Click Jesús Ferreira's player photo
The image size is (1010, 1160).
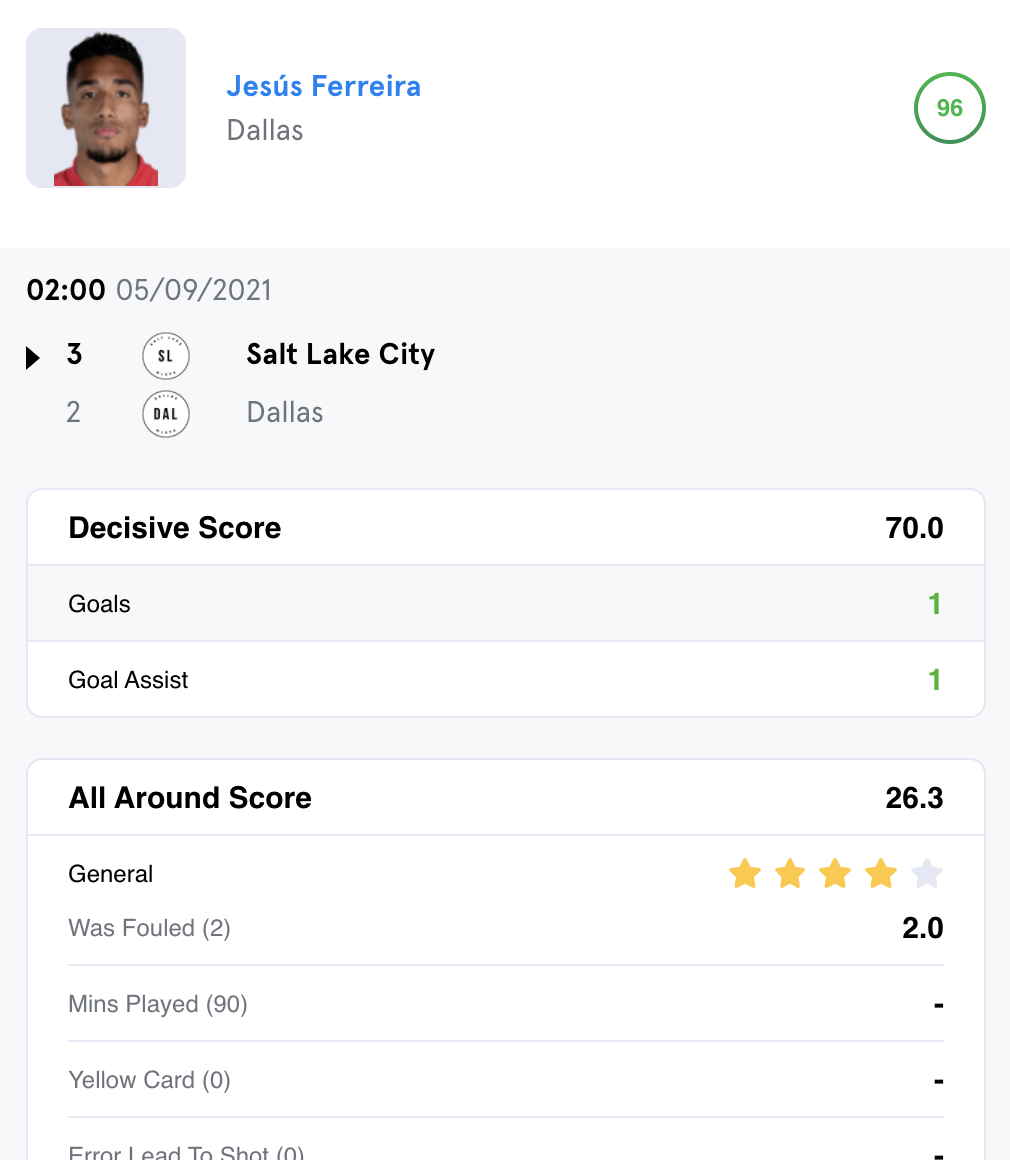pyautogui.click(x=106, y=108)
